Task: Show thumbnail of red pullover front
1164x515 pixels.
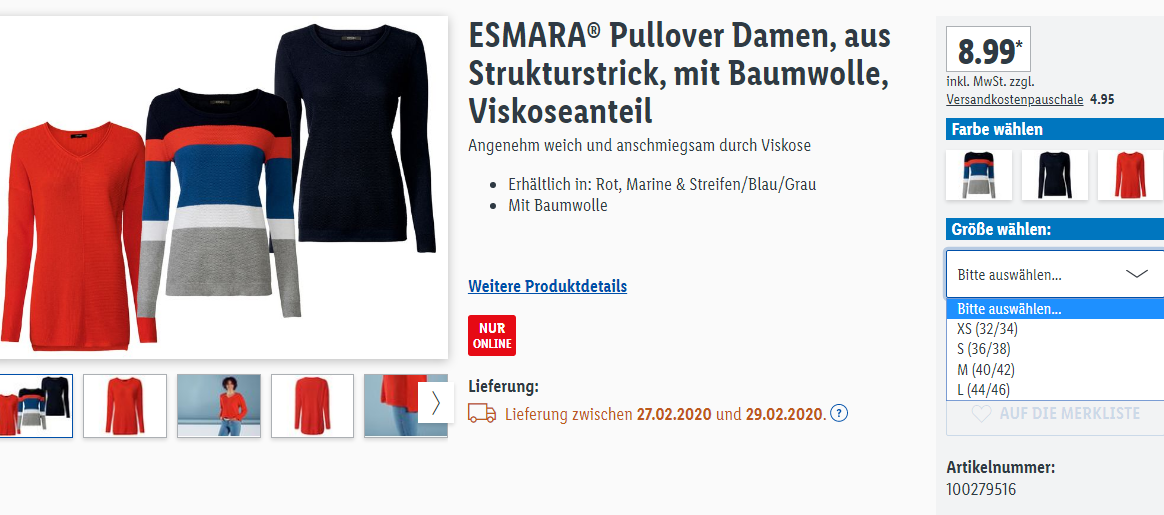Action: (125, 405)
